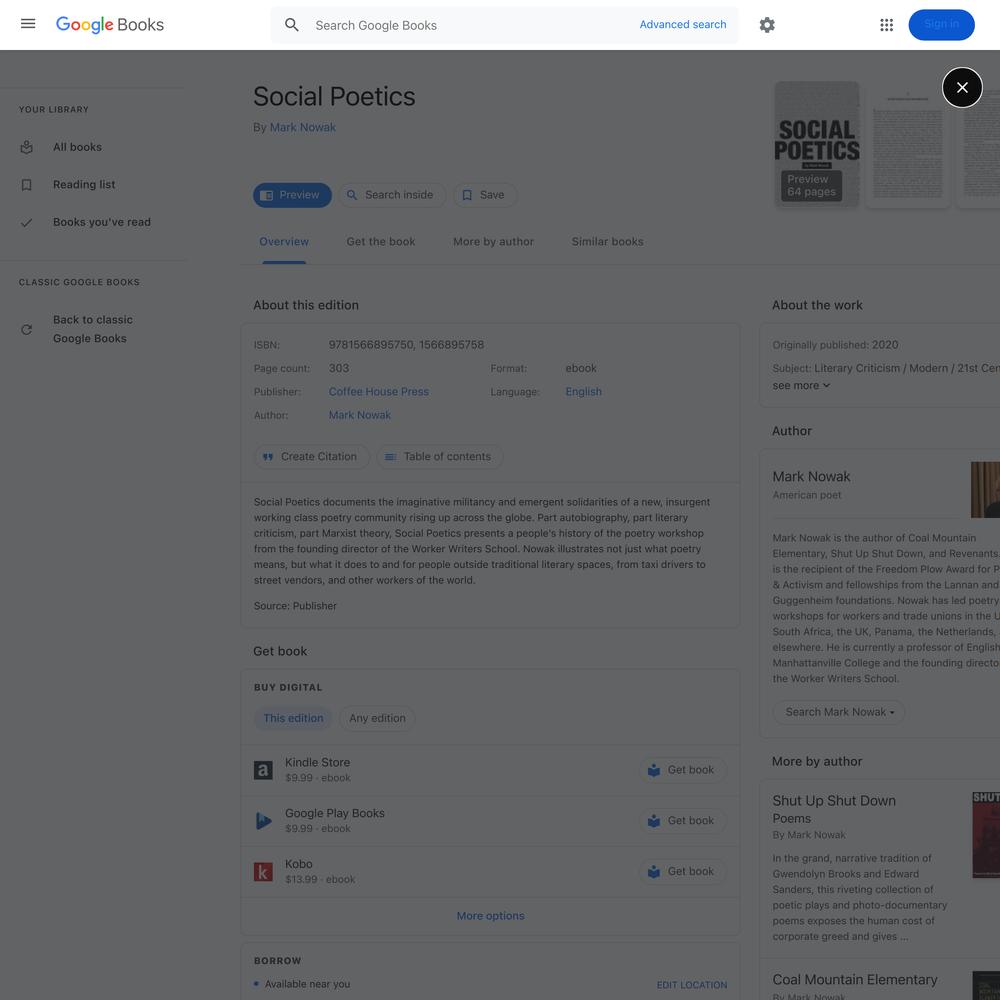Select This edition filter chip
This screenshot has height=1000, width=1000.
point(293,718)
